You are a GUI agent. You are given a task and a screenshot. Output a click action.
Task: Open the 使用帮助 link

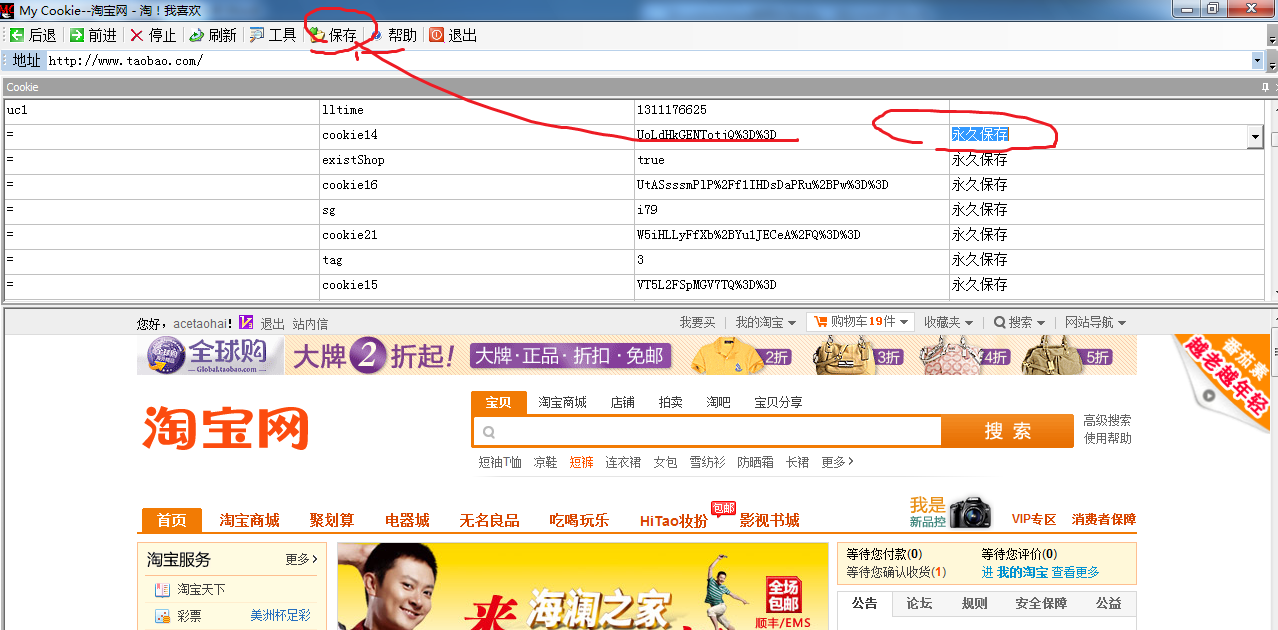pyautogui.click(x=1107, y=438)
